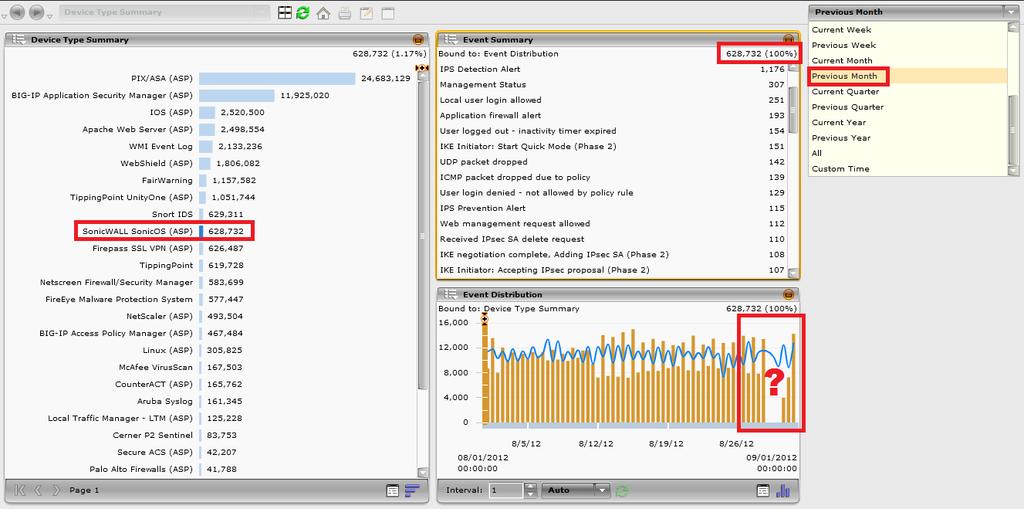Select the IPS Detection Alert event
This screenshot has height=509, width=1024.
pos(613,69)
